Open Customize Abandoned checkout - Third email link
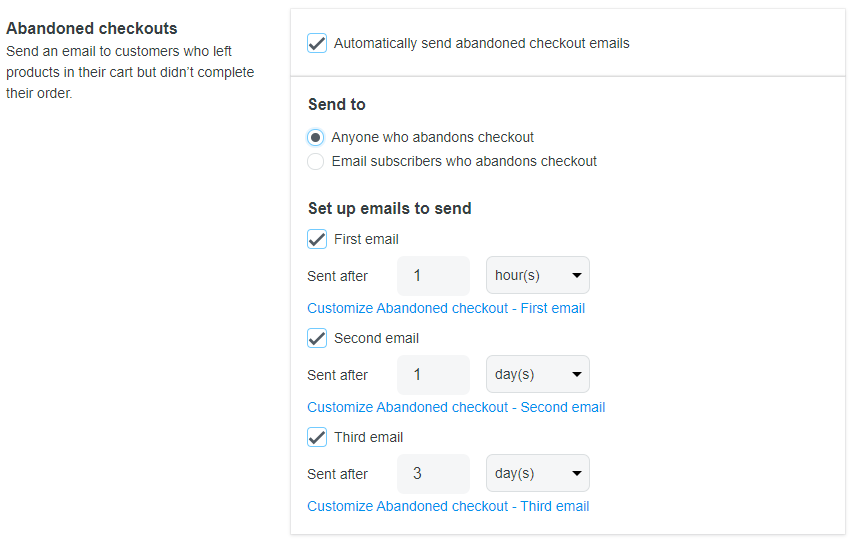 pyautogui.click(x=448, y=506)
